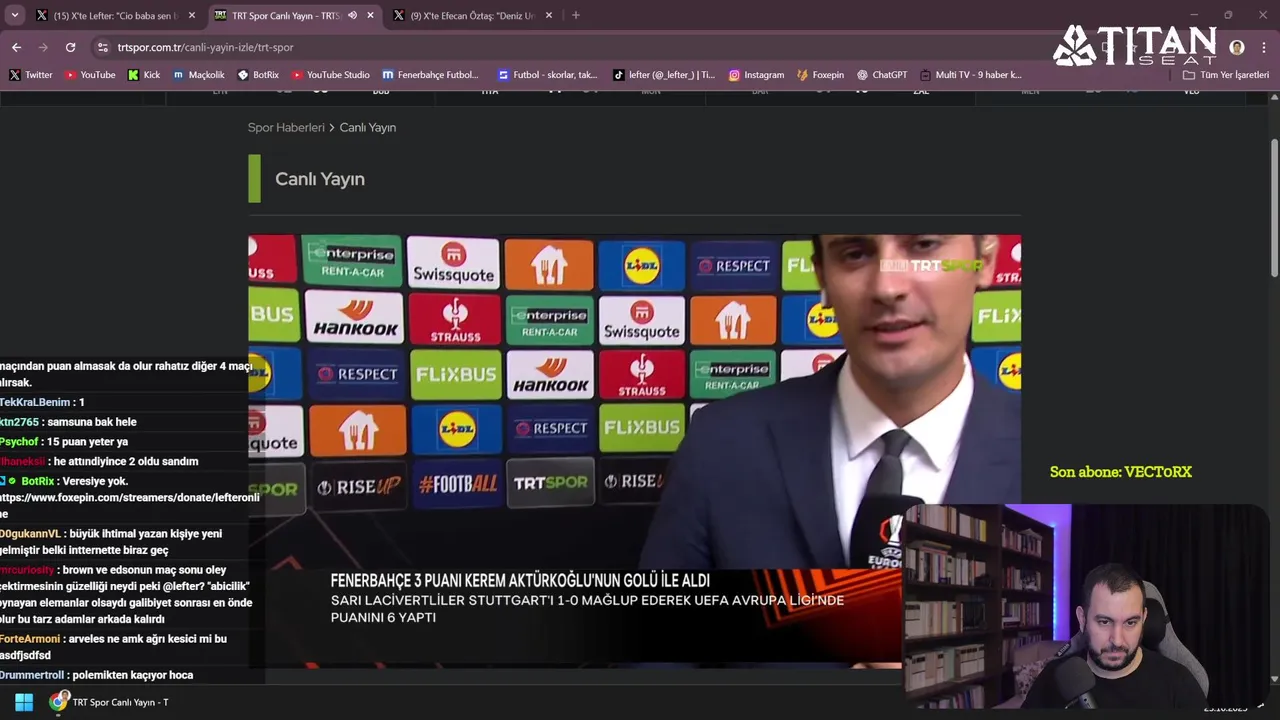Click the Drummertroll chat username
Image resolution: width=1280 pixels, height=720 pixels.
[x=32, y=675]
